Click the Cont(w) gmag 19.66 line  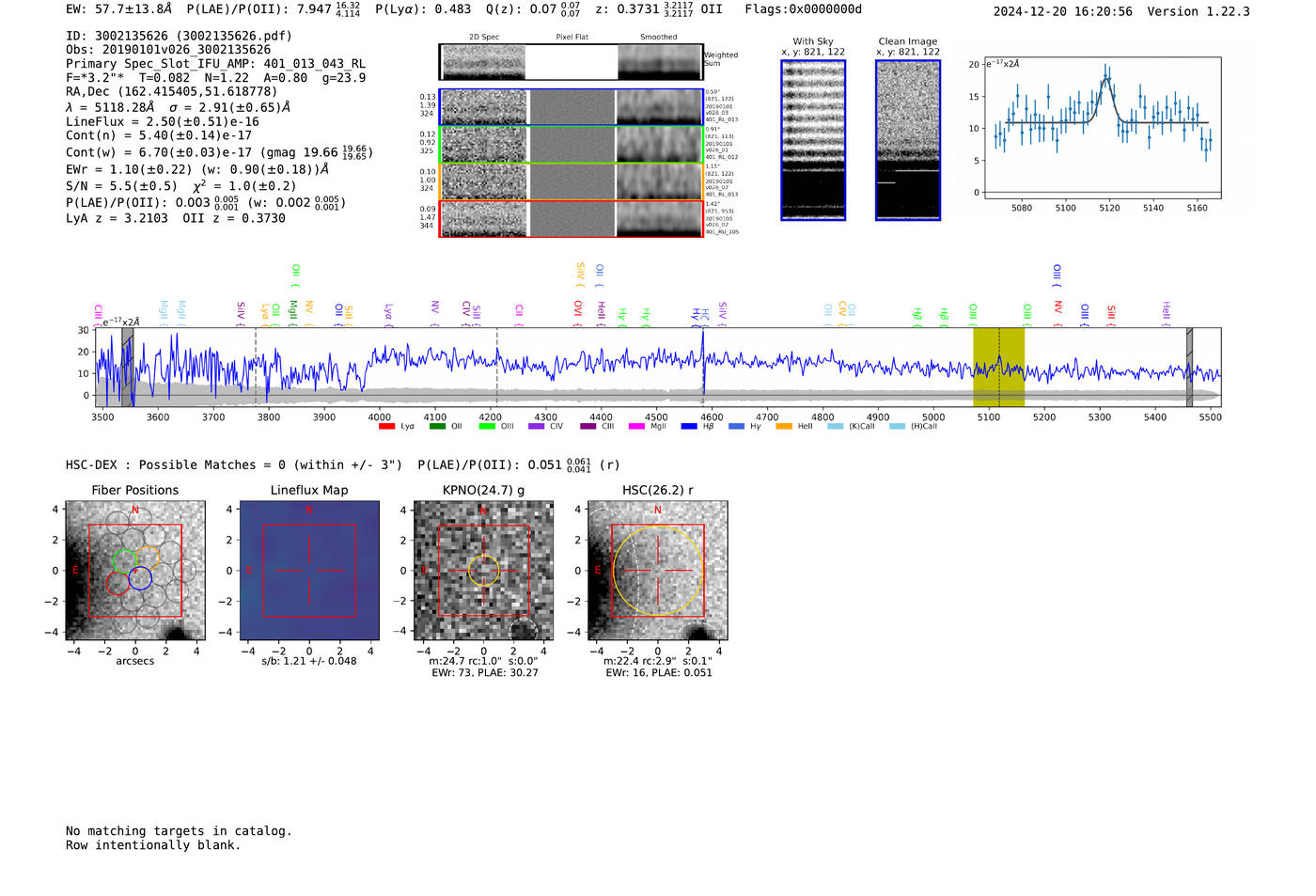219,152
